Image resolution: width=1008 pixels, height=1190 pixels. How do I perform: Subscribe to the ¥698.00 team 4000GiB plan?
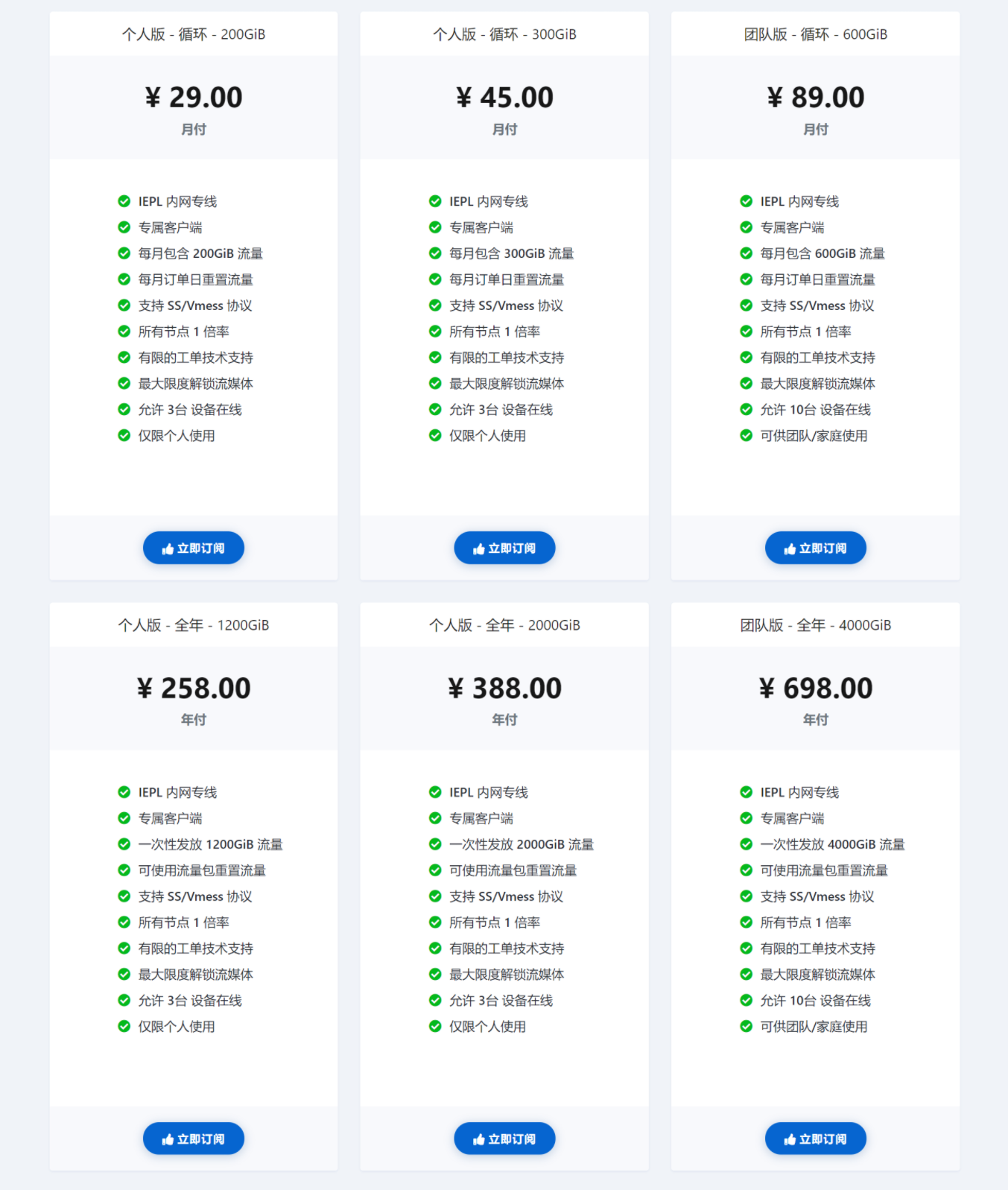(x=815, y=1139)
